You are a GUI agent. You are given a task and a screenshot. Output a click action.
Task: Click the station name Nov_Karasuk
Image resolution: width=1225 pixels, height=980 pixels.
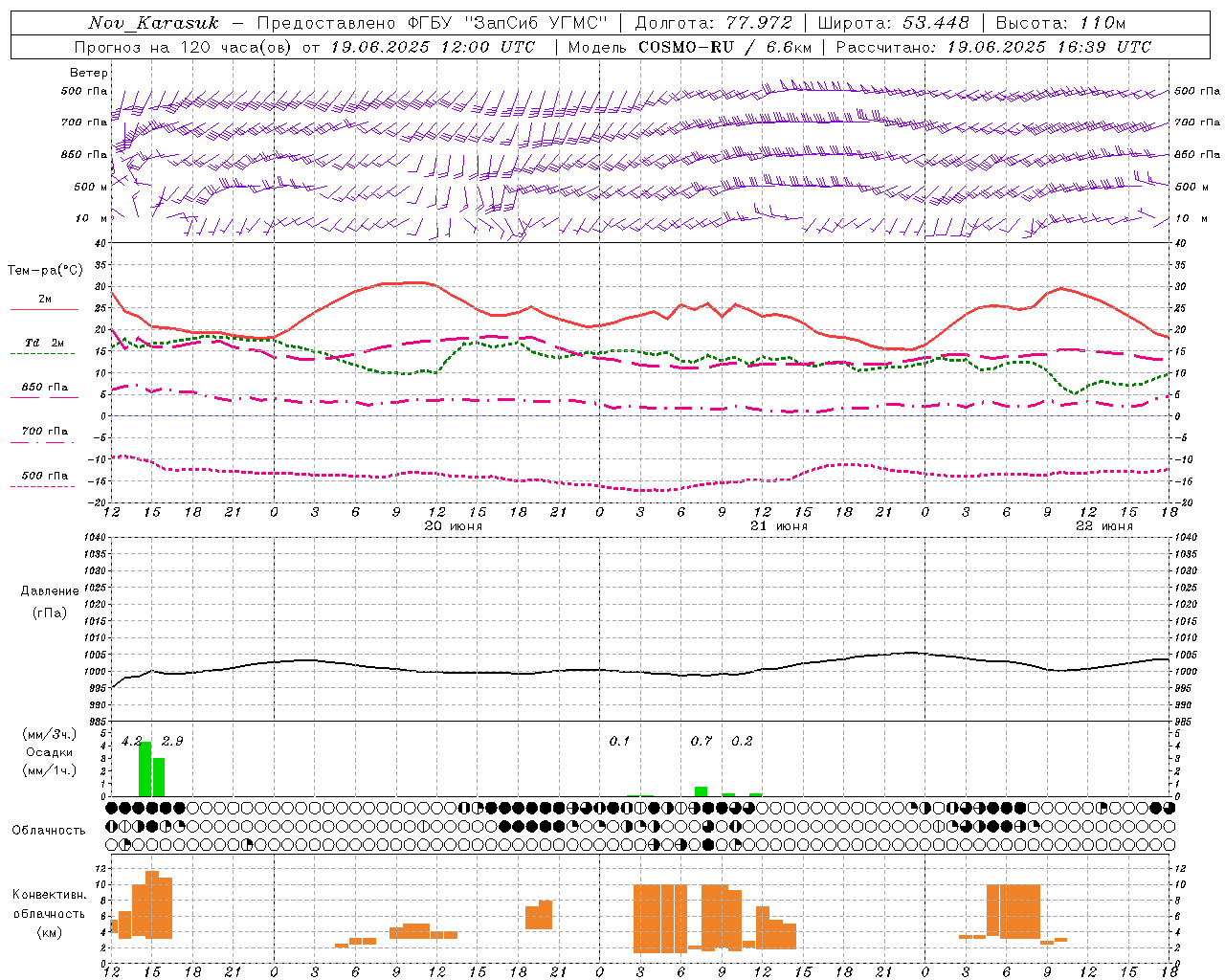coord(153,23)
